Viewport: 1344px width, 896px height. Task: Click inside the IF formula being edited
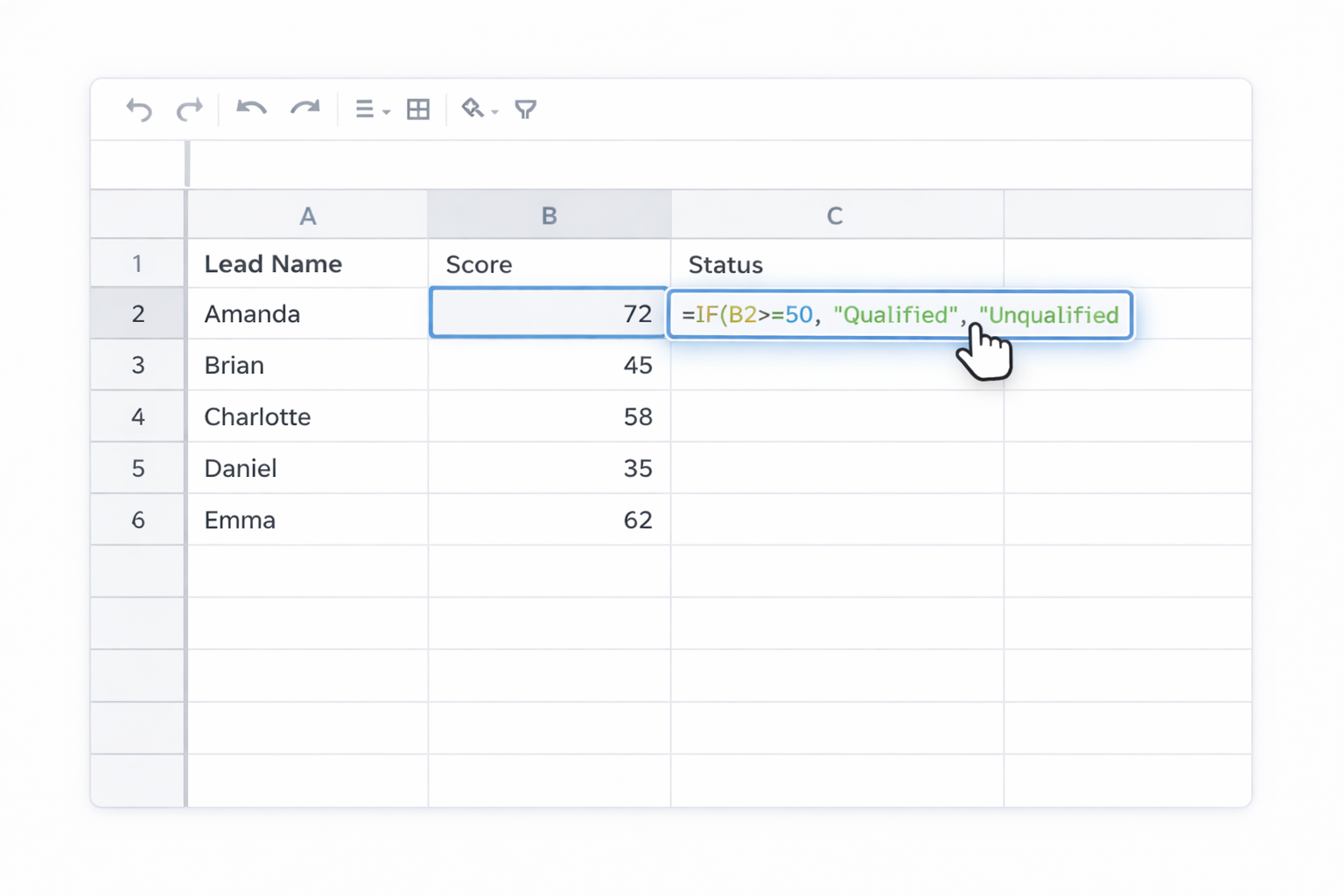pos(899,314)
